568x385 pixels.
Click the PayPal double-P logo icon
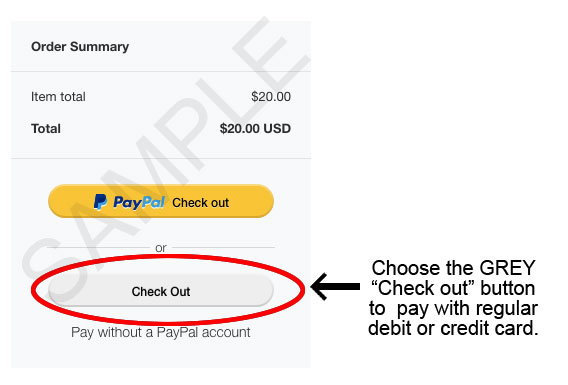(x=100, y=202)
